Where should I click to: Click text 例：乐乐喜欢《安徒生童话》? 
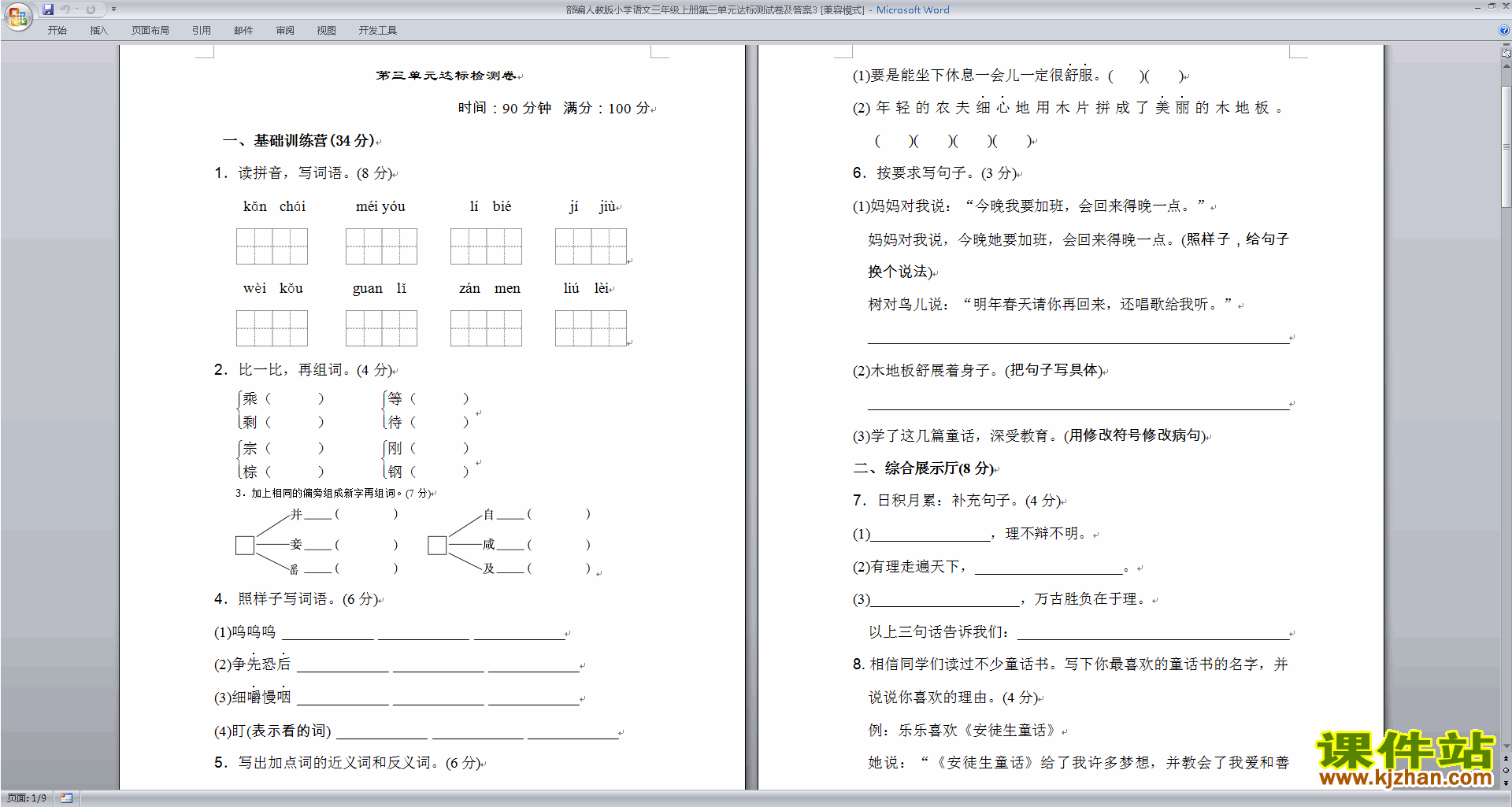(x=962, y=731)
